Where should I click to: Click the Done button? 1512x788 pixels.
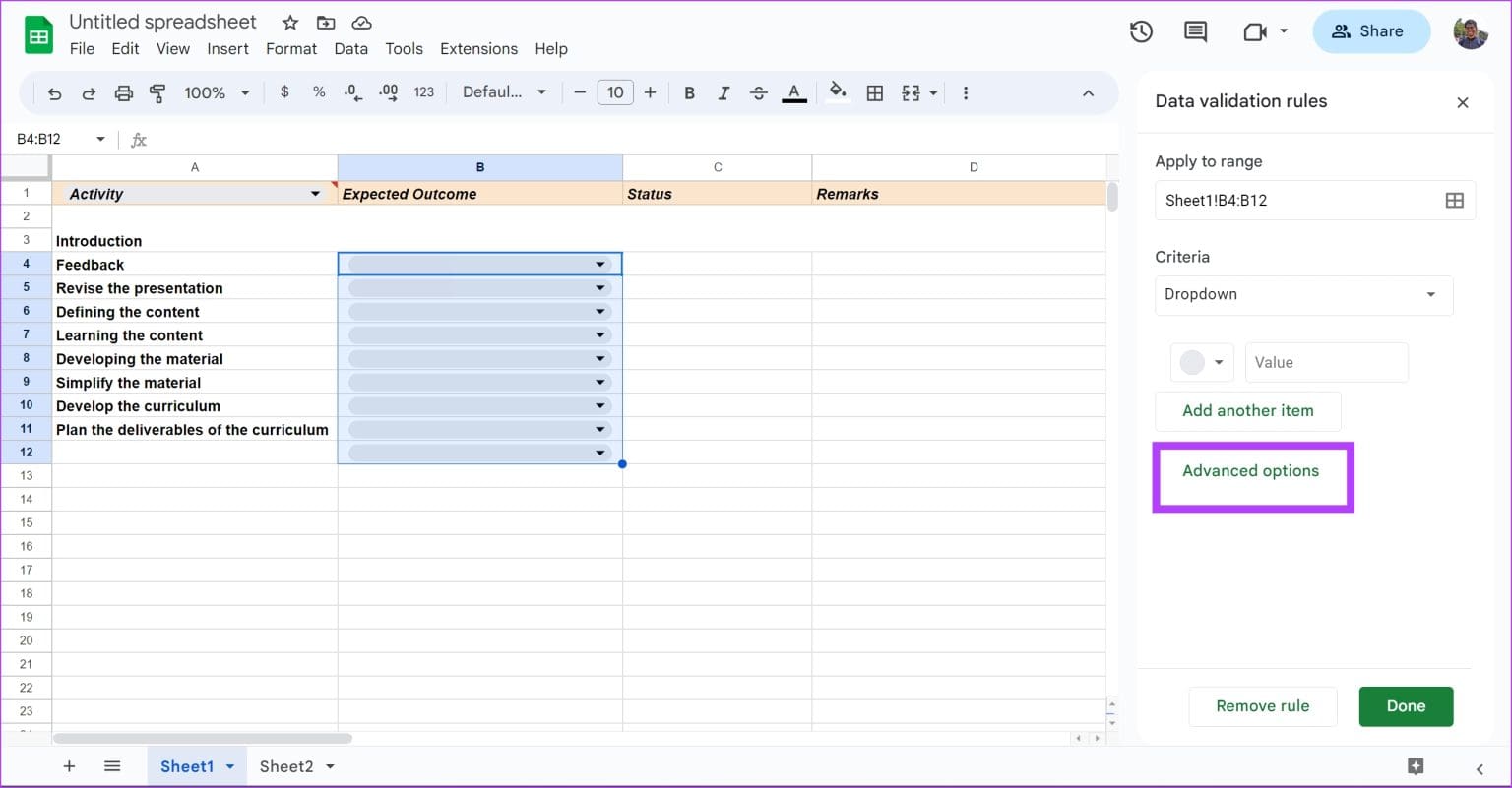pyautogui.click(x=1406, y=705)
